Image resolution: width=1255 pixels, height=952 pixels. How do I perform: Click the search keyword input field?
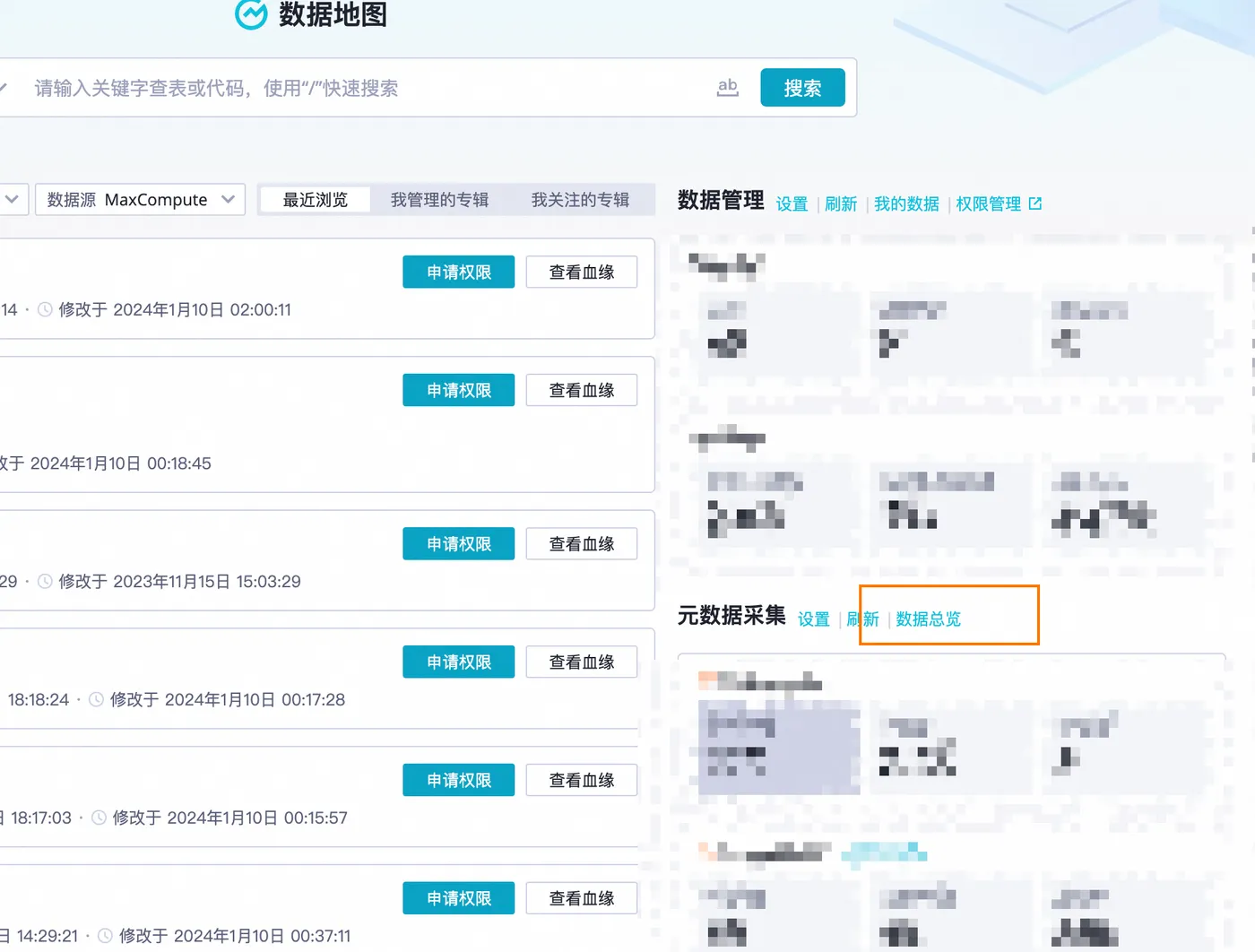(368, 88)
